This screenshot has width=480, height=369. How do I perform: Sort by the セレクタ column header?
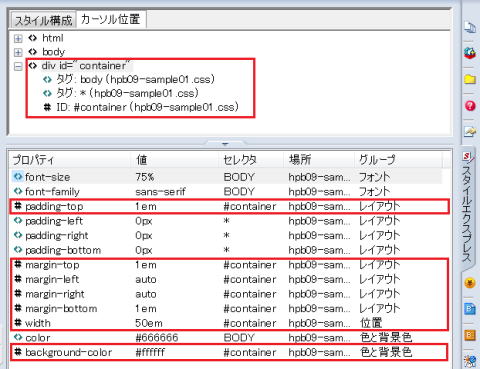point(251,160)
